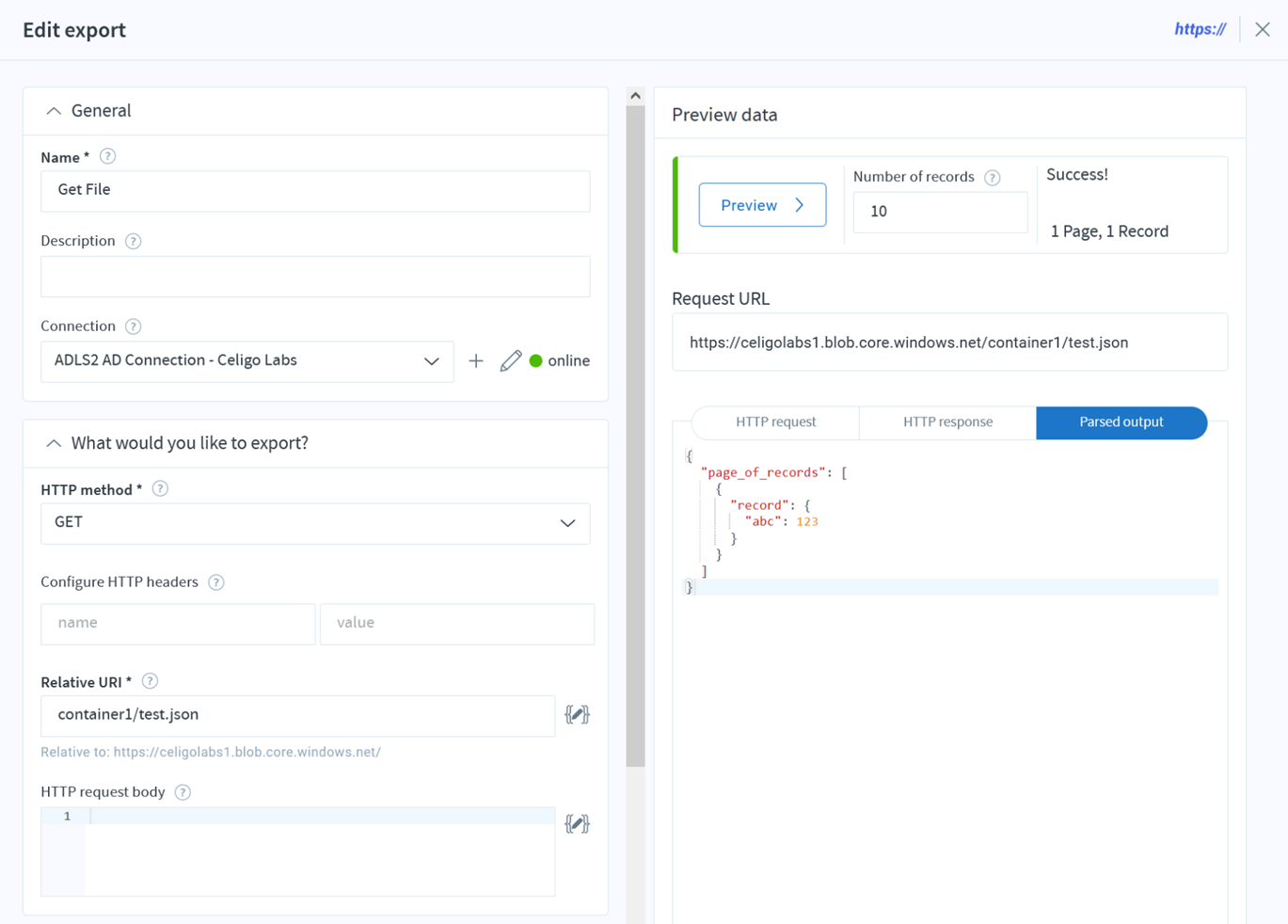Select the Parsed output tab
Screen dimensions: 1288x924
[x=1121, y=422]
